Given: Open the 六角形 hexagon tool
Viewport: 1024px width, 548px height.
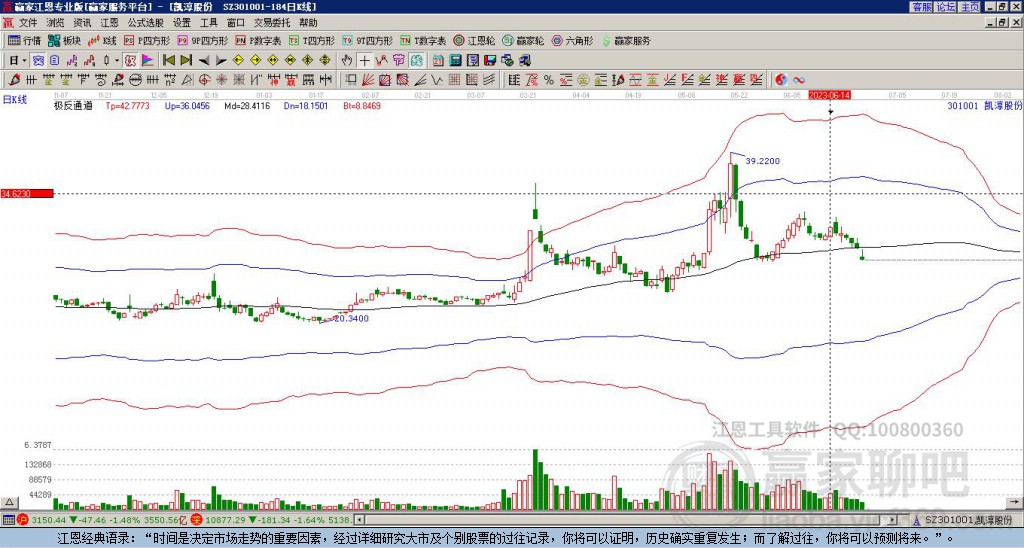Looking at the screenshot, I should 572,40.
